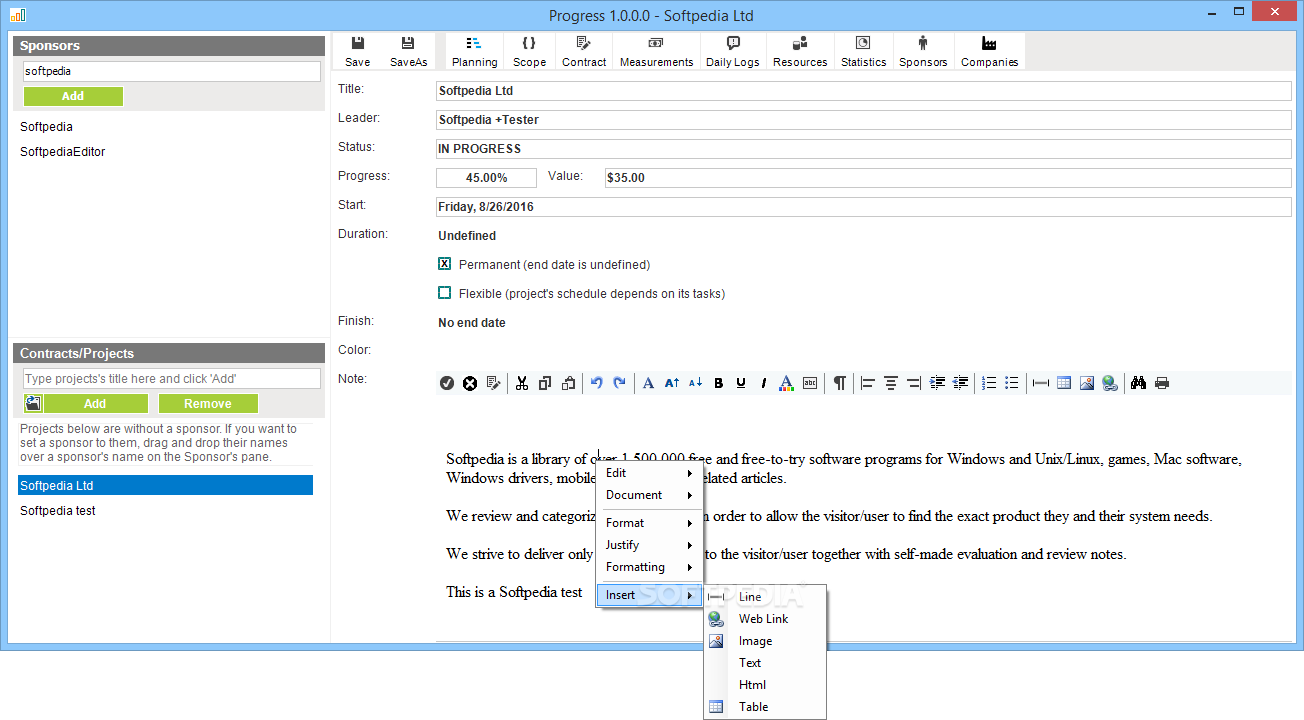The image size is (1304, 720).
Task: Paste using the clipboard icon
Action: tap(568, 383)
